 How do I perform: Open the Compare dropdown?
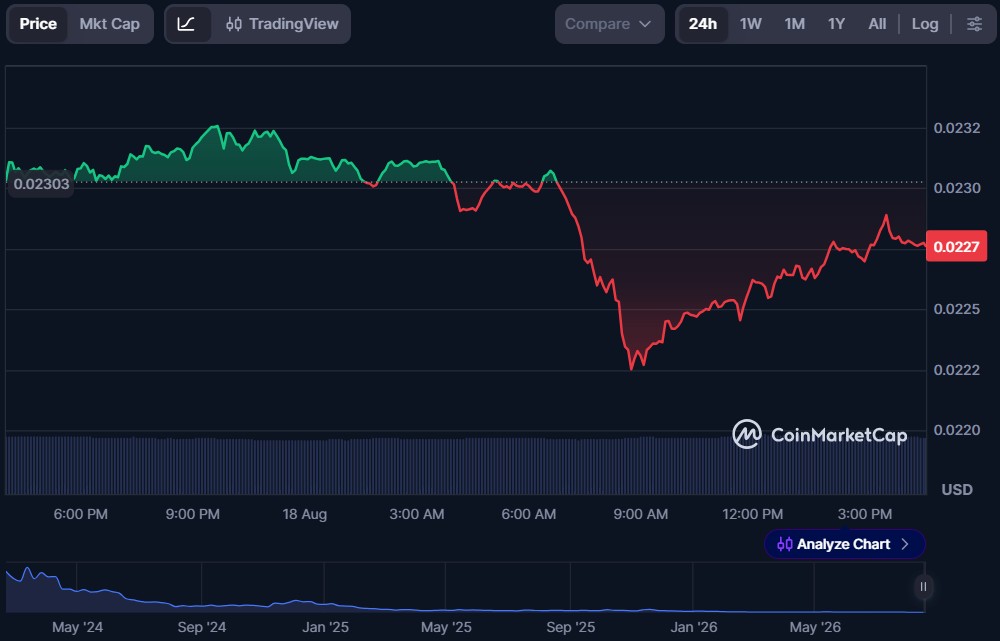pos(609,24)
